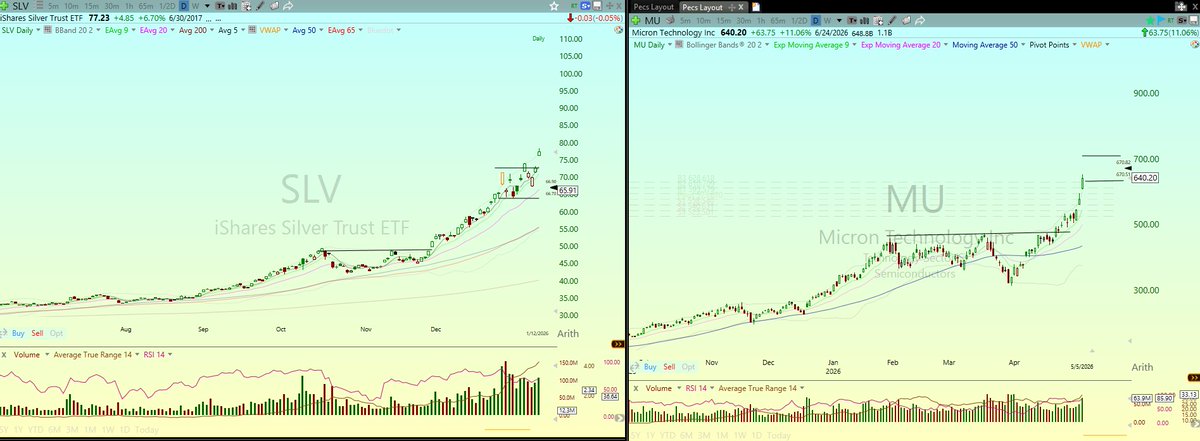The width and height of the screenshot is (1200, 441).
Task: Click the template 'T' icon in SLV toolbar
Action: tap(219, 6)
